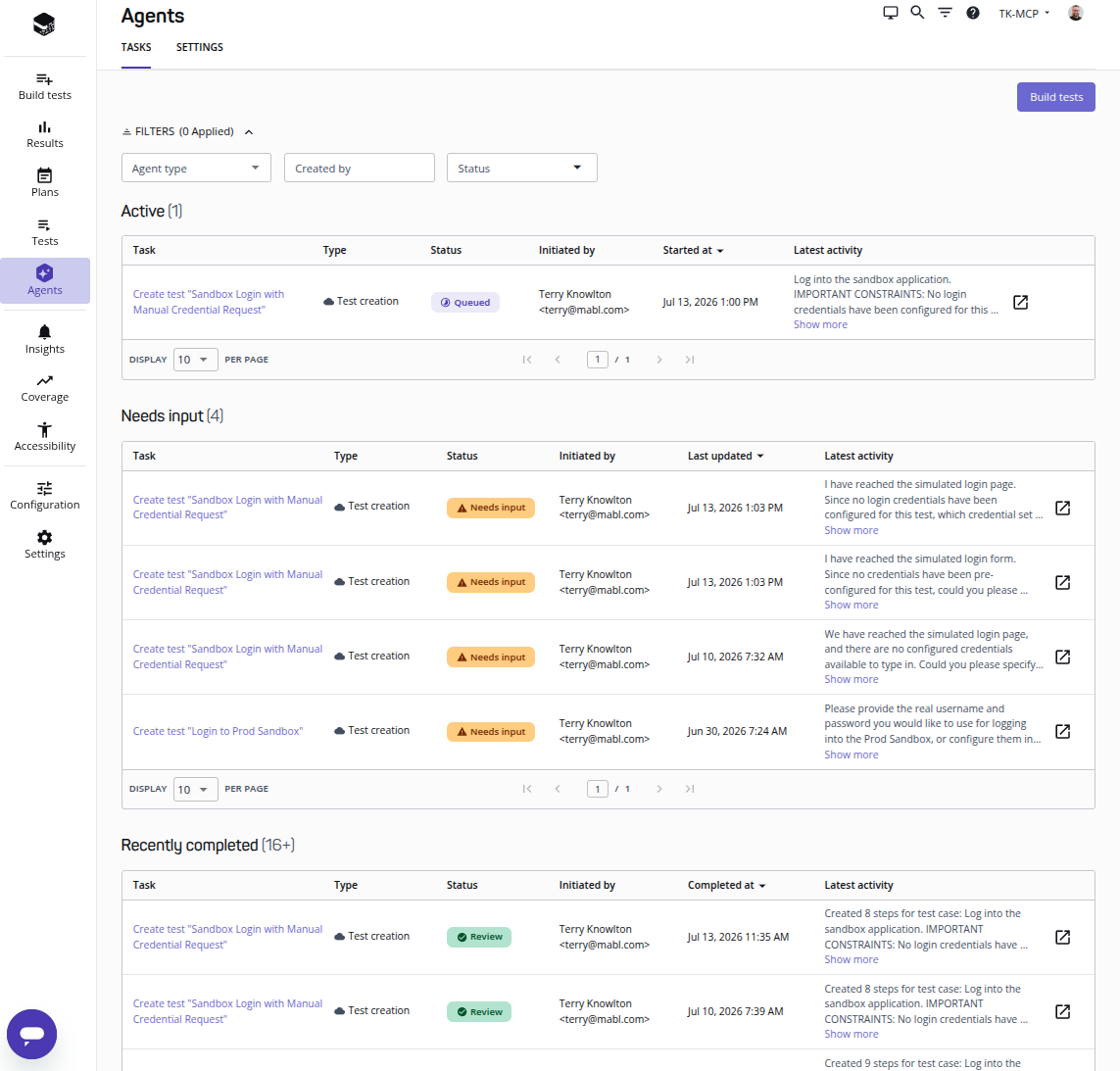Click the 'Needs input (4)' heading
Viewport: 1120px width, 1071px height.
(172, 415)
